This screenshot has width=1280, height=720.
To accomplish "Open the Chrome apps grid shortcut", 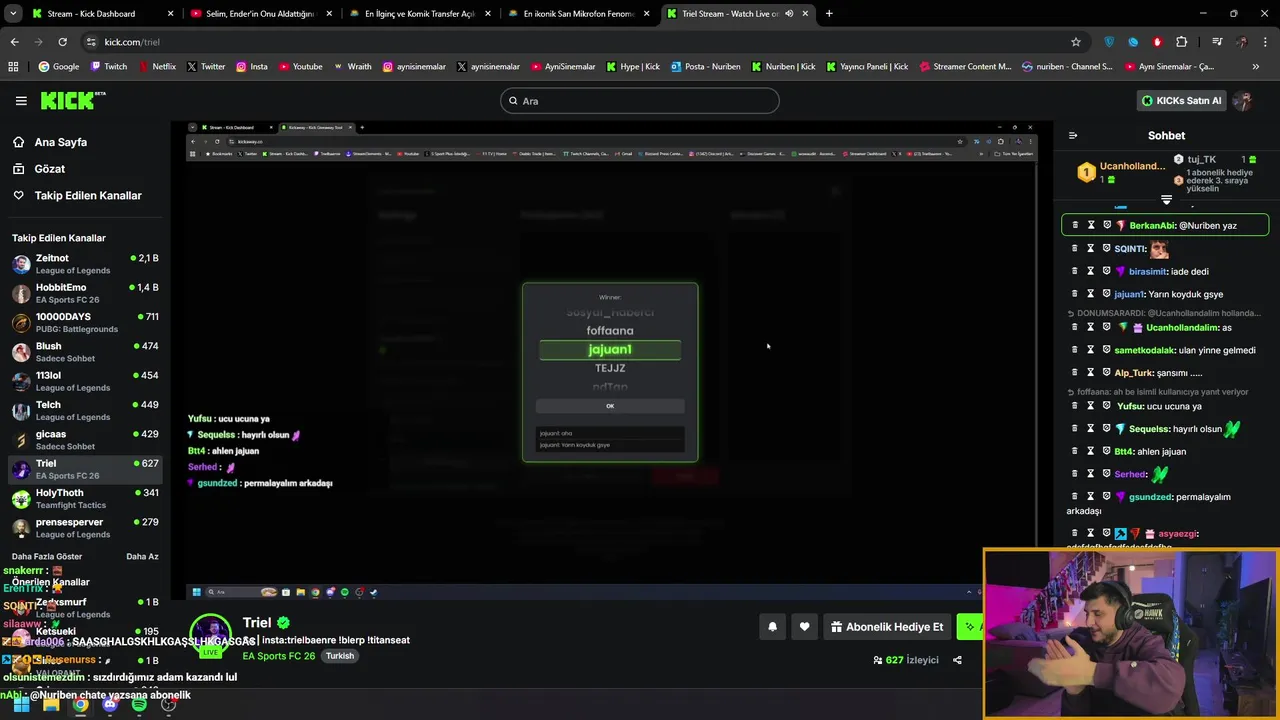I will click(13, 66).
